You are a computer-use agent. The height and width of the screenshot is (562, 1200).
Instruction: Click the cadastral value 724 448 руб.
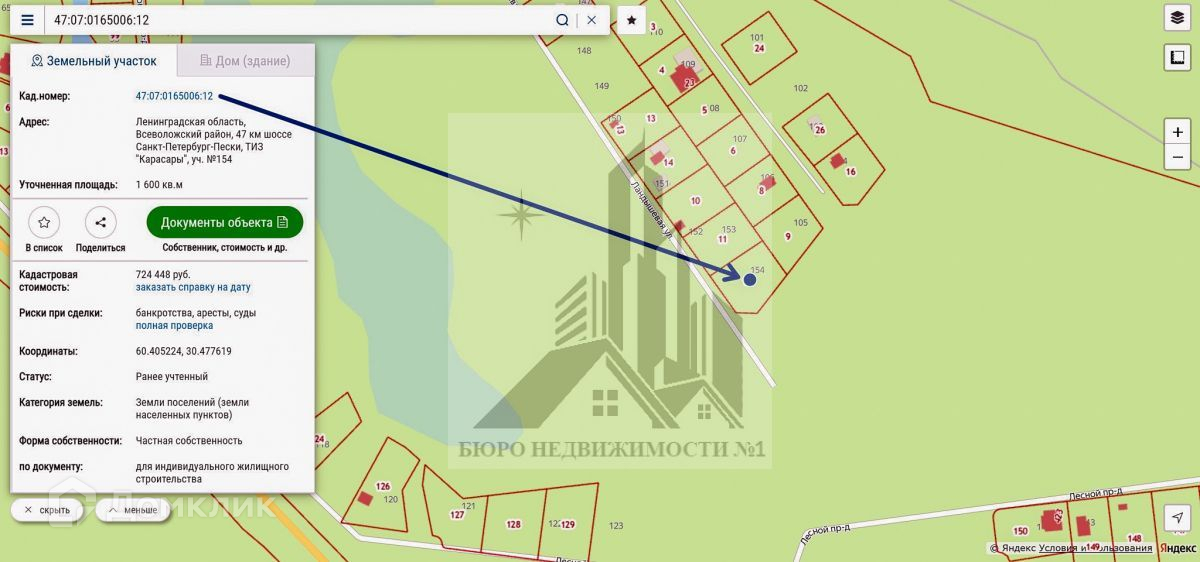(163, 274)
